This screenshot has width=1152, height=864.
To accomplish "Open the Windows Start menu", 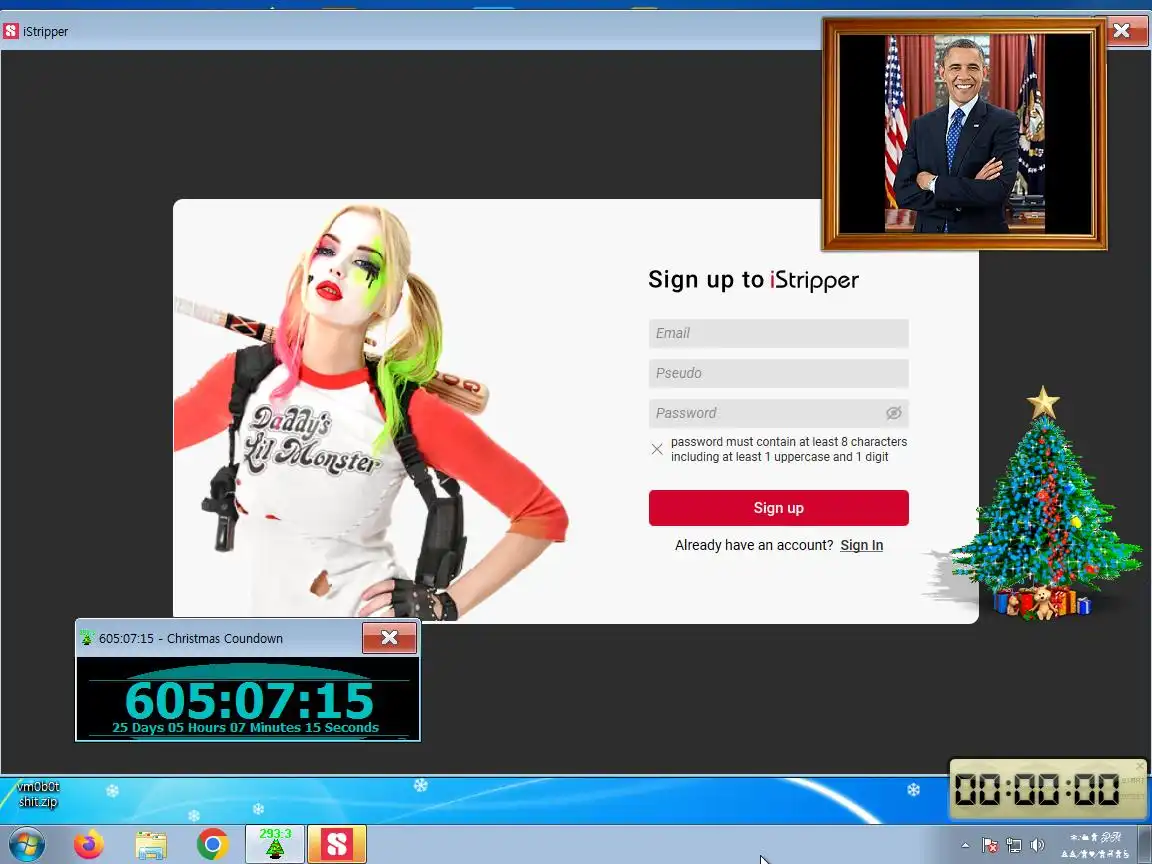I will click(25, 845).
